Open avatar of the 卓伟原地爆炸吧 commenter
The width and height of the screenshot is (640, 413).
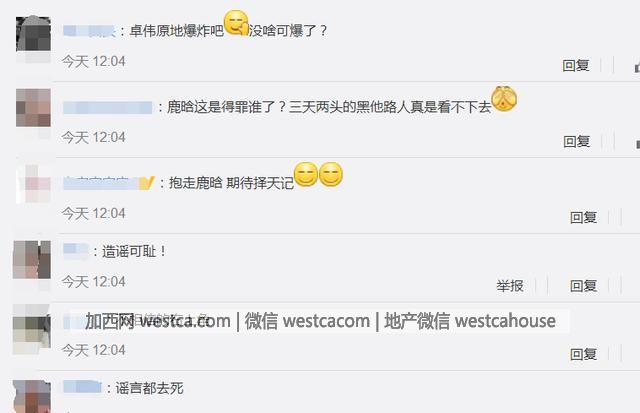(33, 34)
